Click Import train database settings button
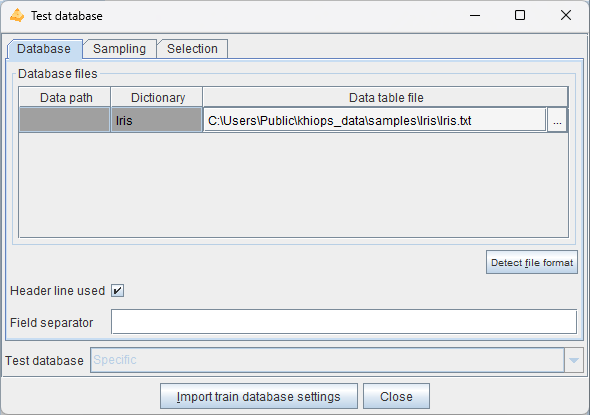Image resolution: width=590 pixels, height=415 pixels. click(x=259, y=396)
